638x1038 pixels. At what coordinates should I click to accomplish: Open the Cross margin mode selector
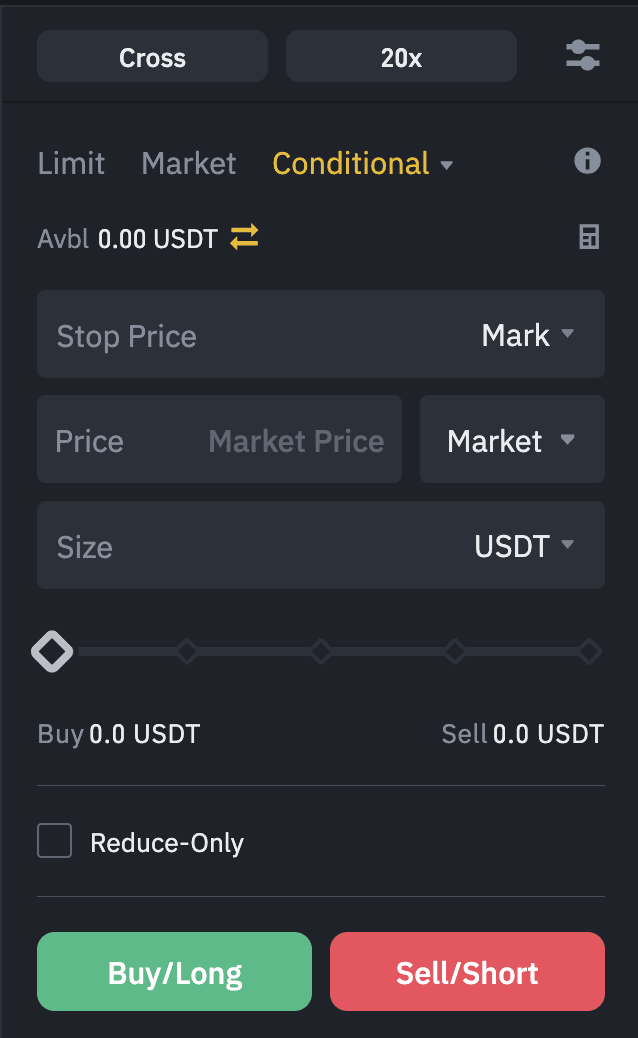[x=152, y=57]
